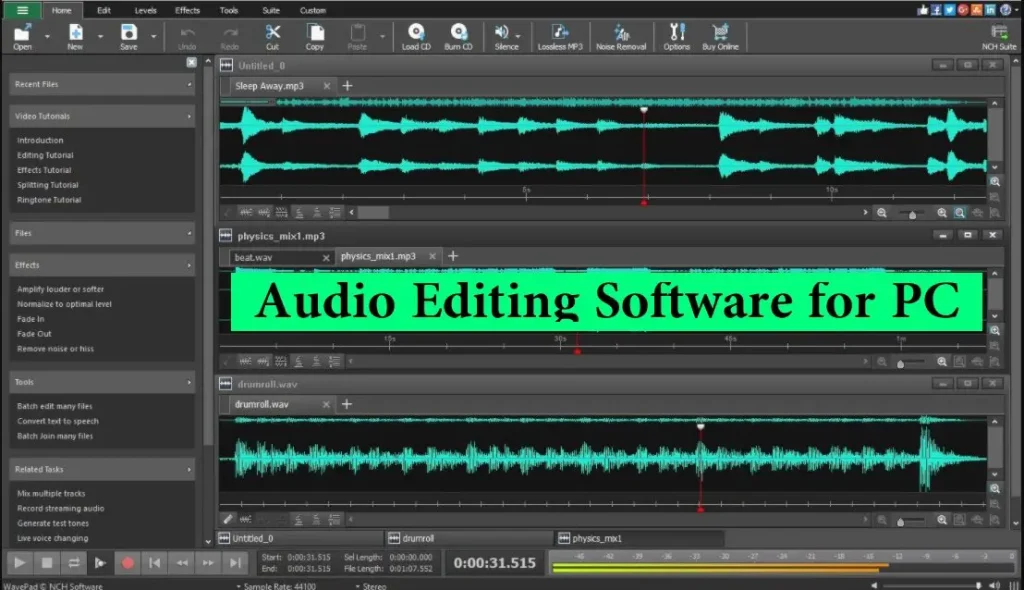Open the Levels menu tab

point(145,10)
